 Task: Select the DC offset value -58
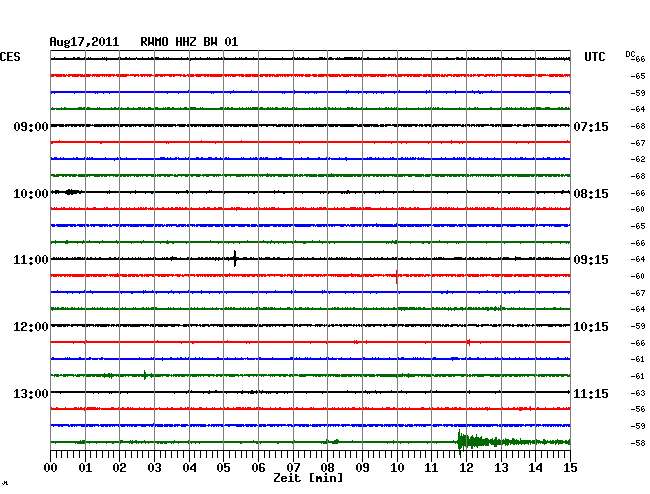tap(638, 443)
